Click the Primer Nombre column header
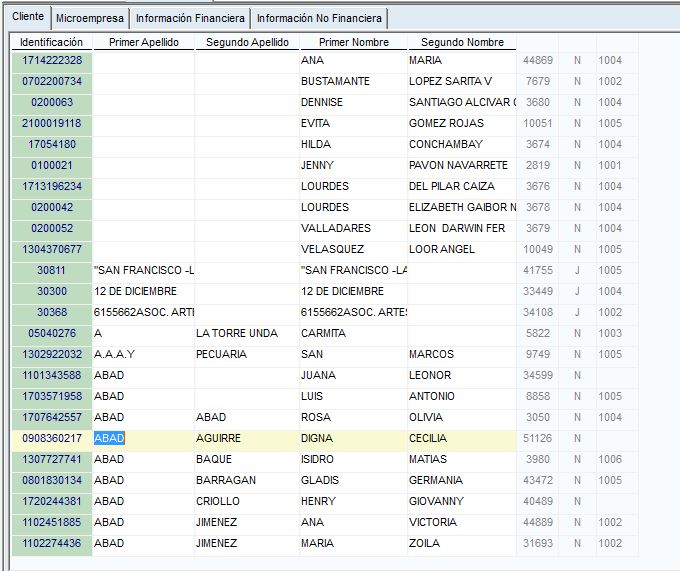This screenshot has width=680, height=571. [x=354, y=42]
